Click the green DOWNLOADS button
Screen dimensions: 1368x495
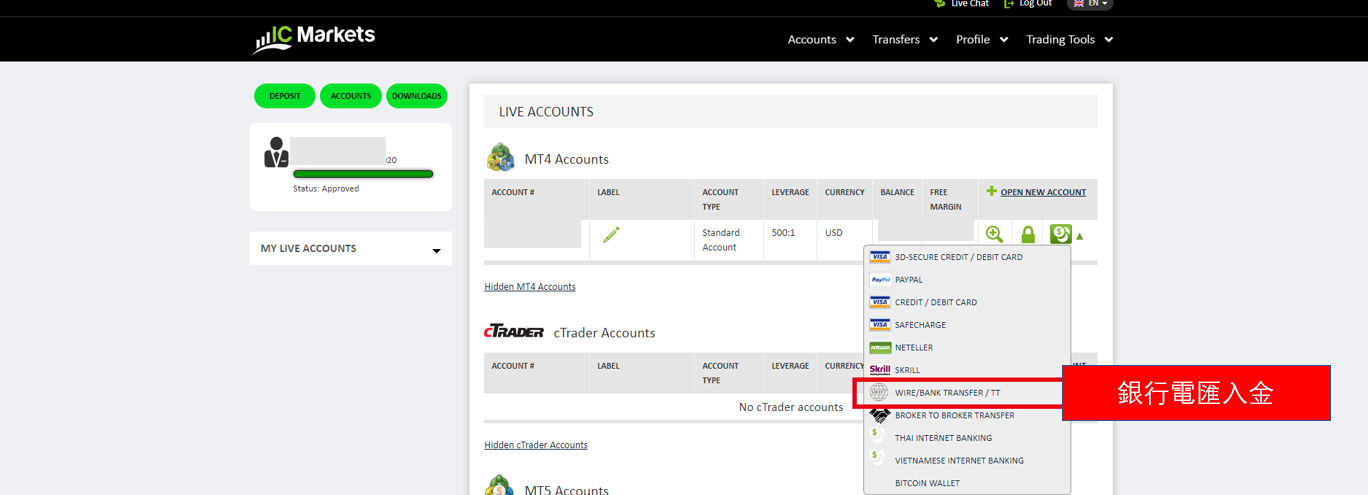pyautogui.click(x=417, y=96)
